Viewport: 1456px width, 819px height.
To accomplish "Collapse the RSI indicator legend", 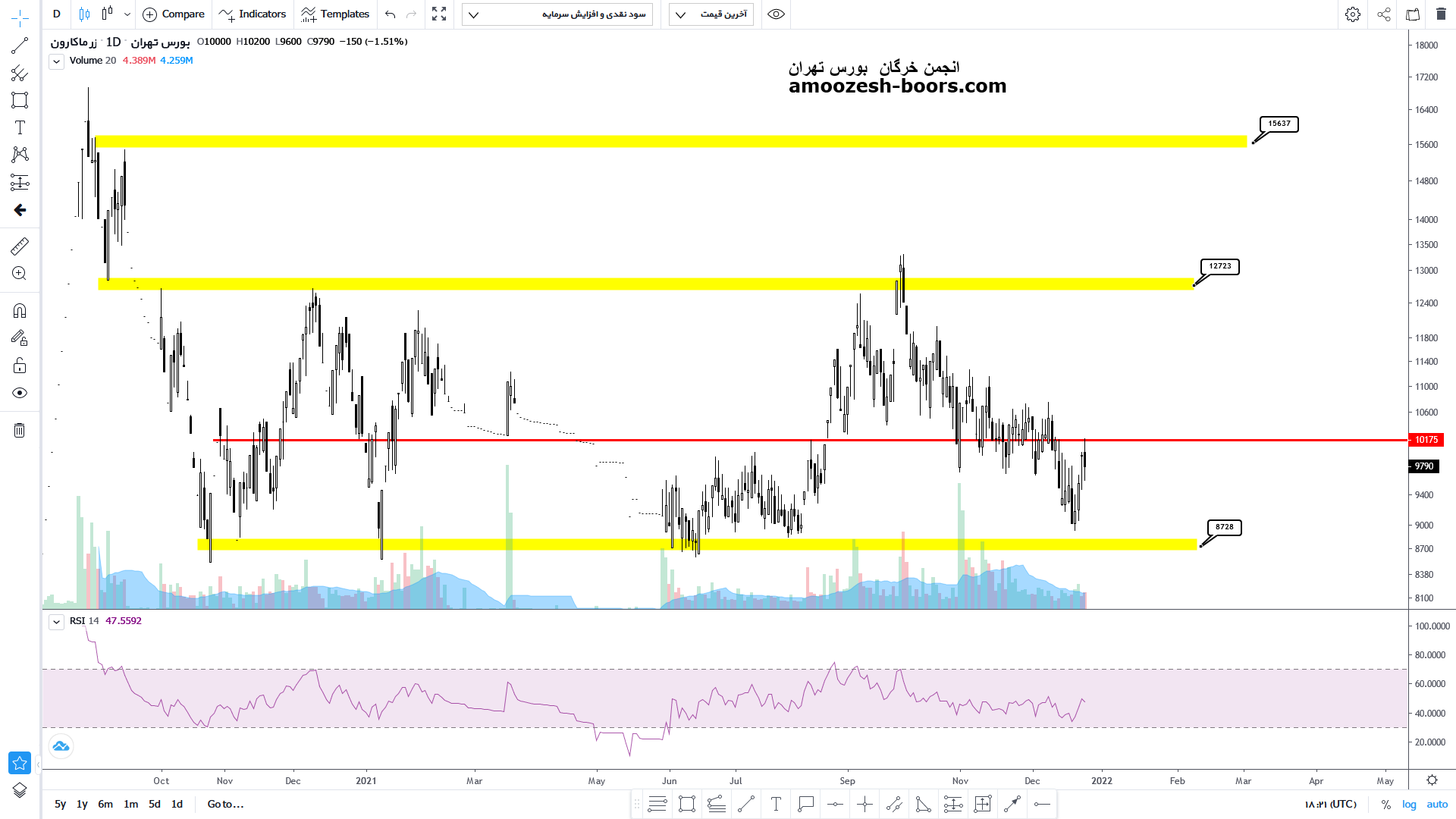I will click(x=57, y=622).
